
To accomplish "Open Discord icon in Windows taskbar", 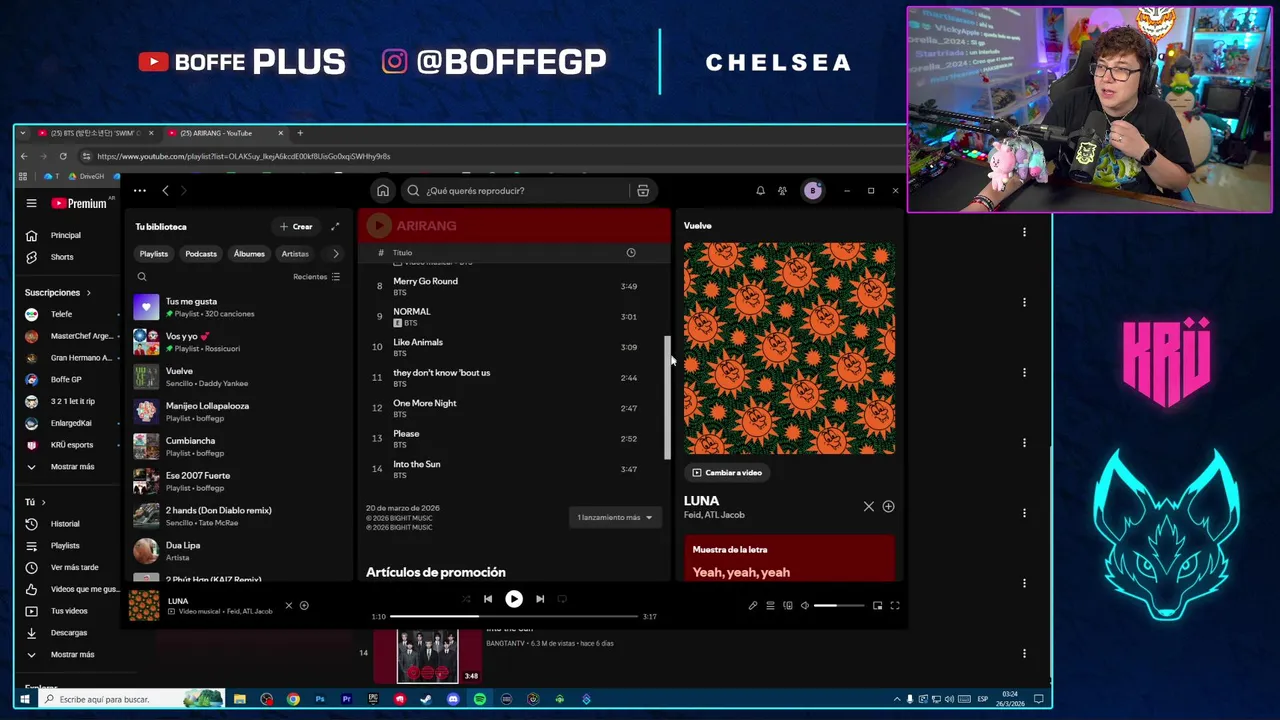I will point(453,699).
